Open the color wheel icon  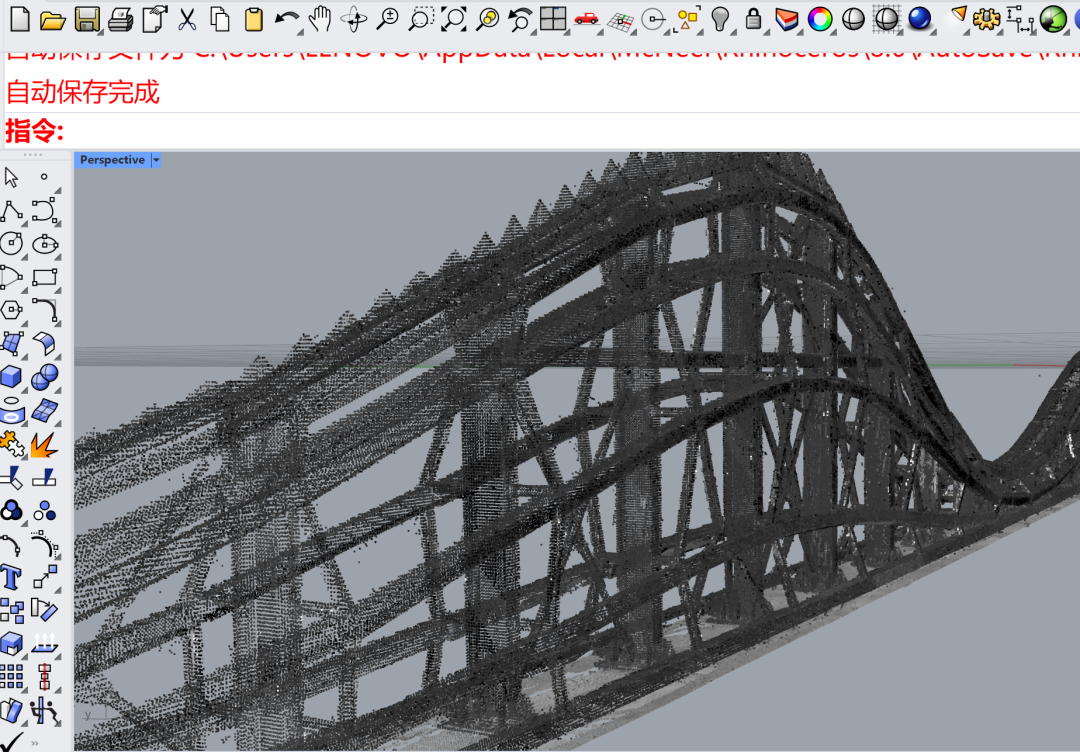coord(820,19)
